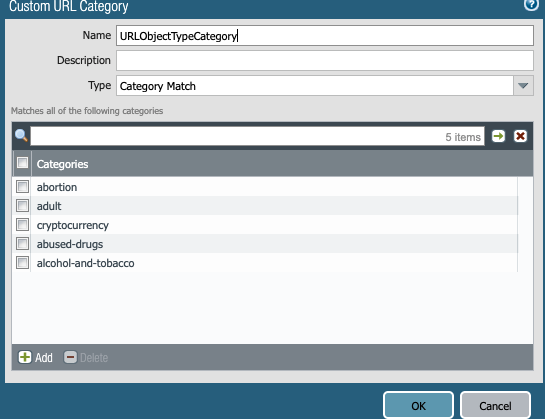Click the green plus Add icon
The height and width of the screenshot is (419, 545).
pos(25,357)
